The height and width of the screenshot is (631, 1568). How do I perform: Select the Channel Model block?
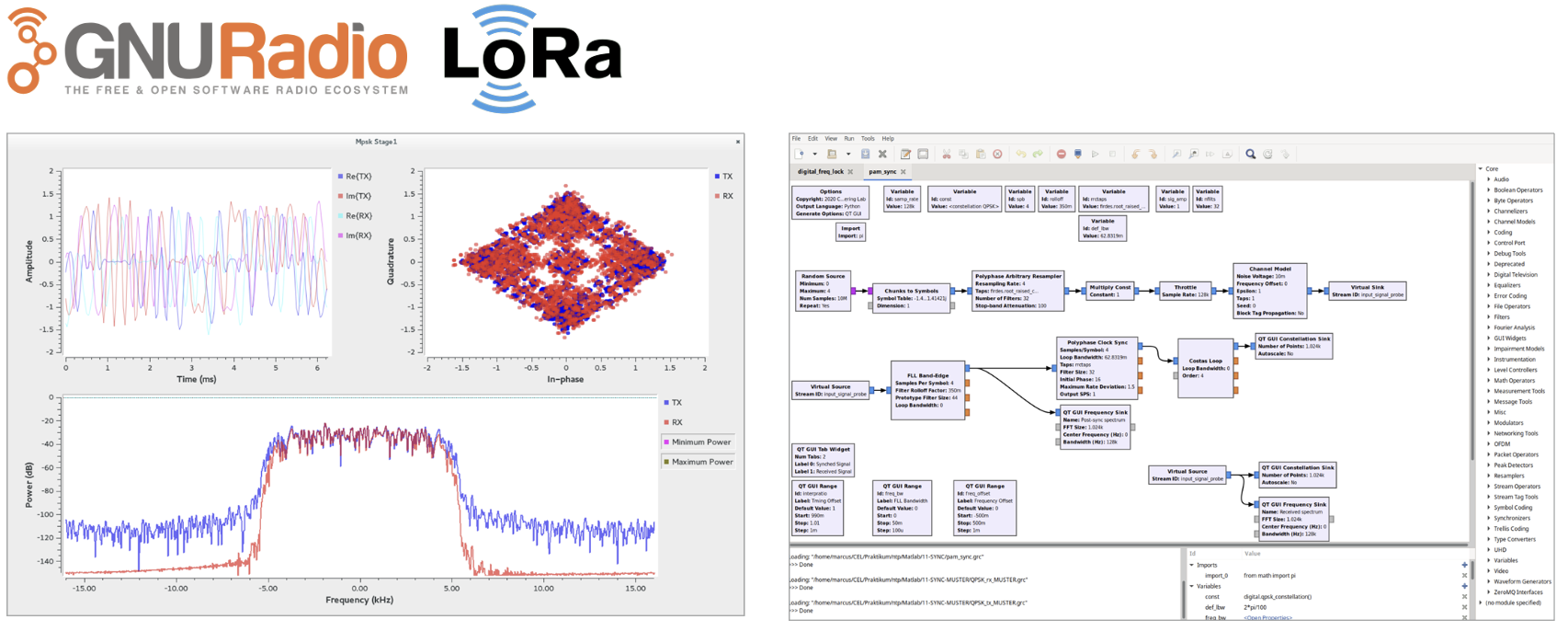(1270, 291)
